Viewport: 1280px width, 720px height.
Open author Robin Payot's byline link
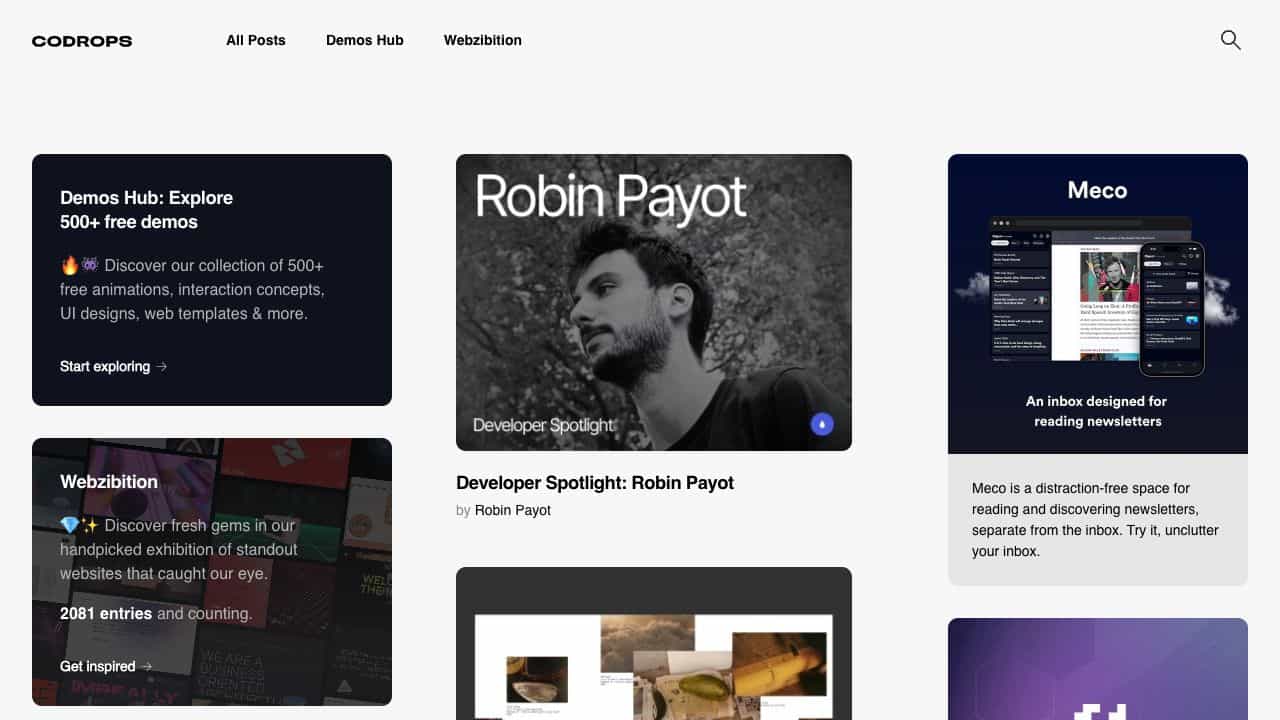point(513,510)
